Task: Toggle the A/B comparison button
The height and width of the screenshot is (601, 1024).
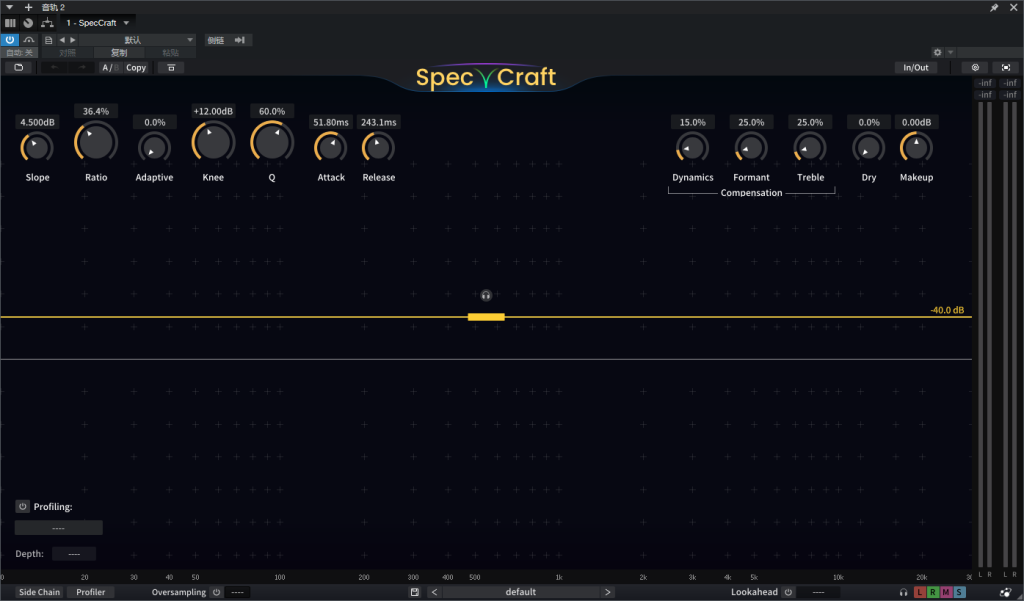Action: point(110,67)
